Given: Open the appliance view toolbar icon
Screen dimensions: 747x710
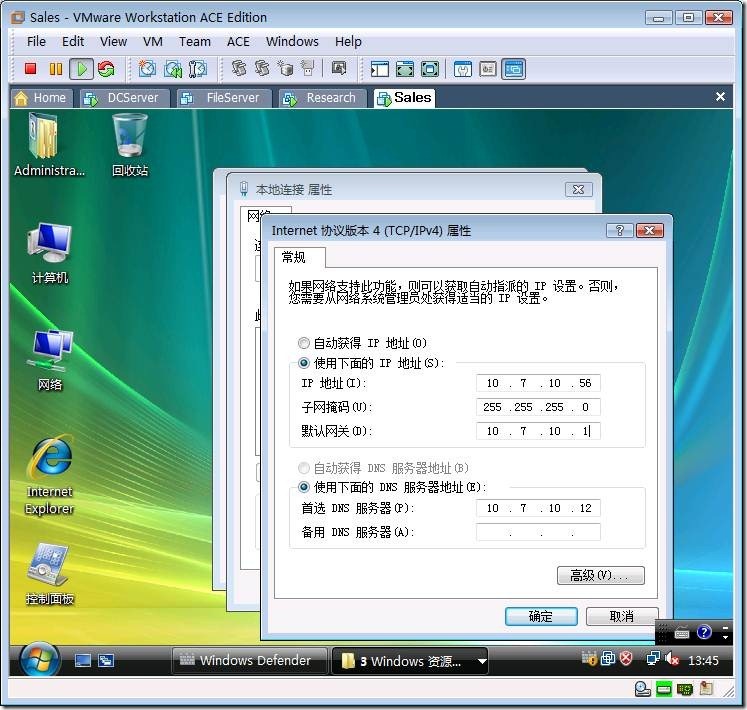Looking at the screenshot, I should coord(488,69).
